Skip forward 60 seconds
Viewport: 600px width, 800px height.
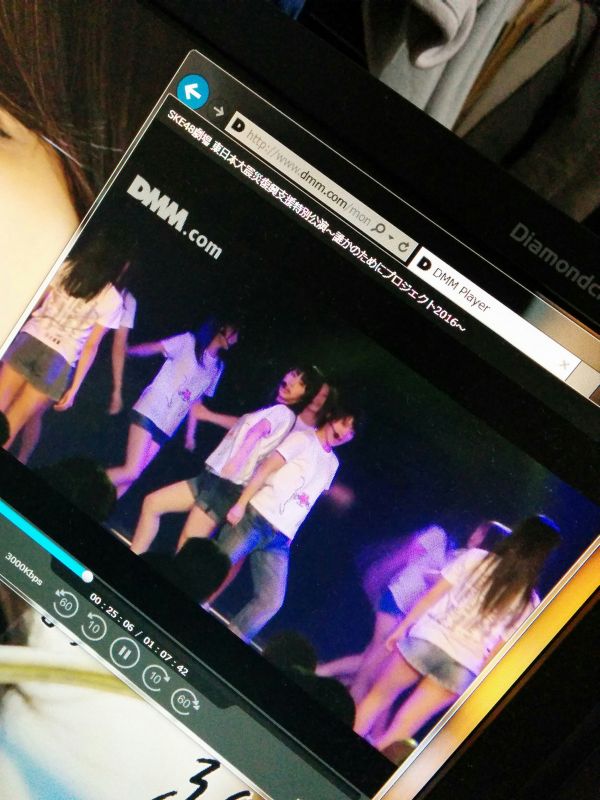tap(184, 702)
